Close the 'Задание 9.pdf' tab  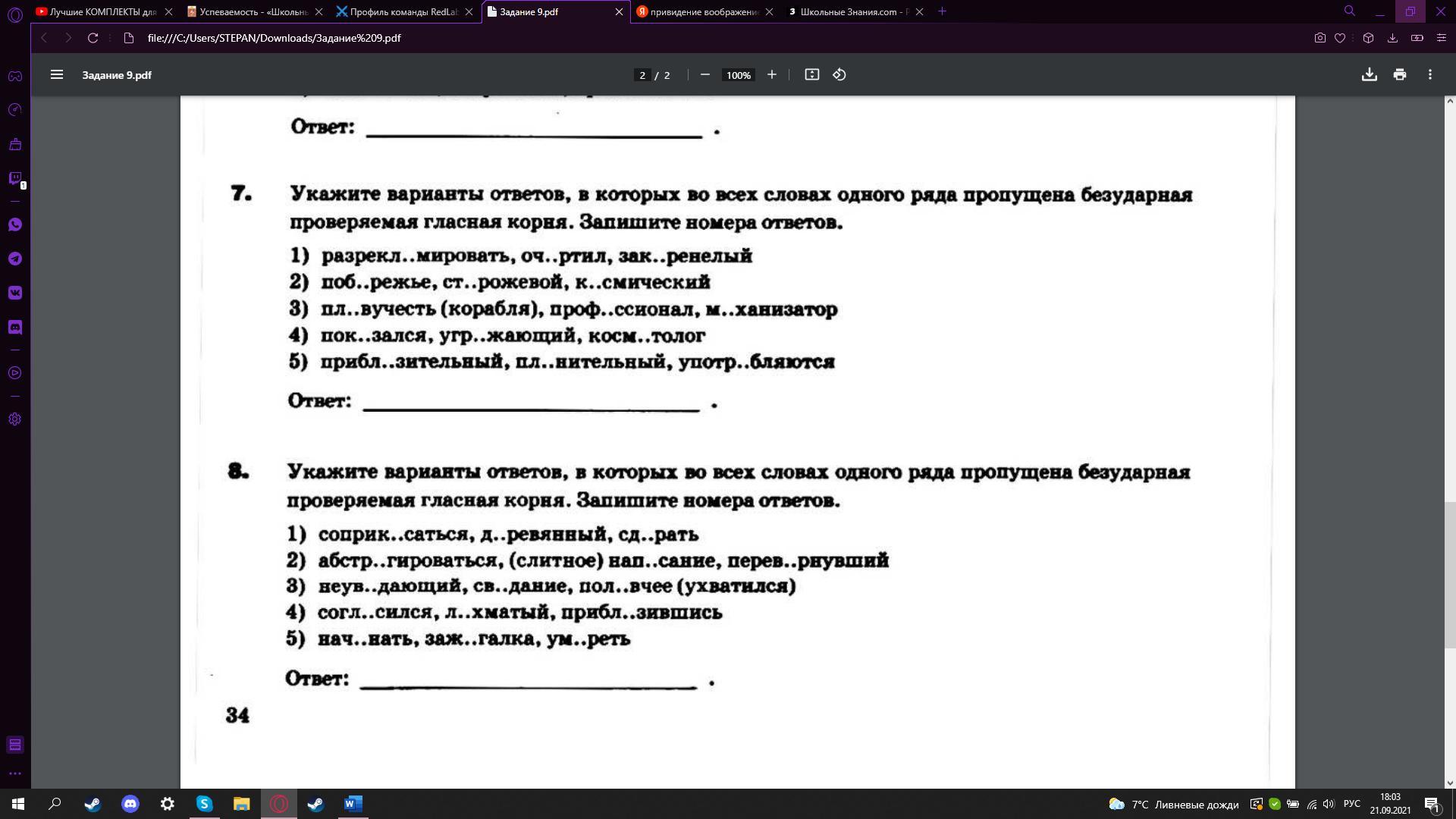click(619, 11)
